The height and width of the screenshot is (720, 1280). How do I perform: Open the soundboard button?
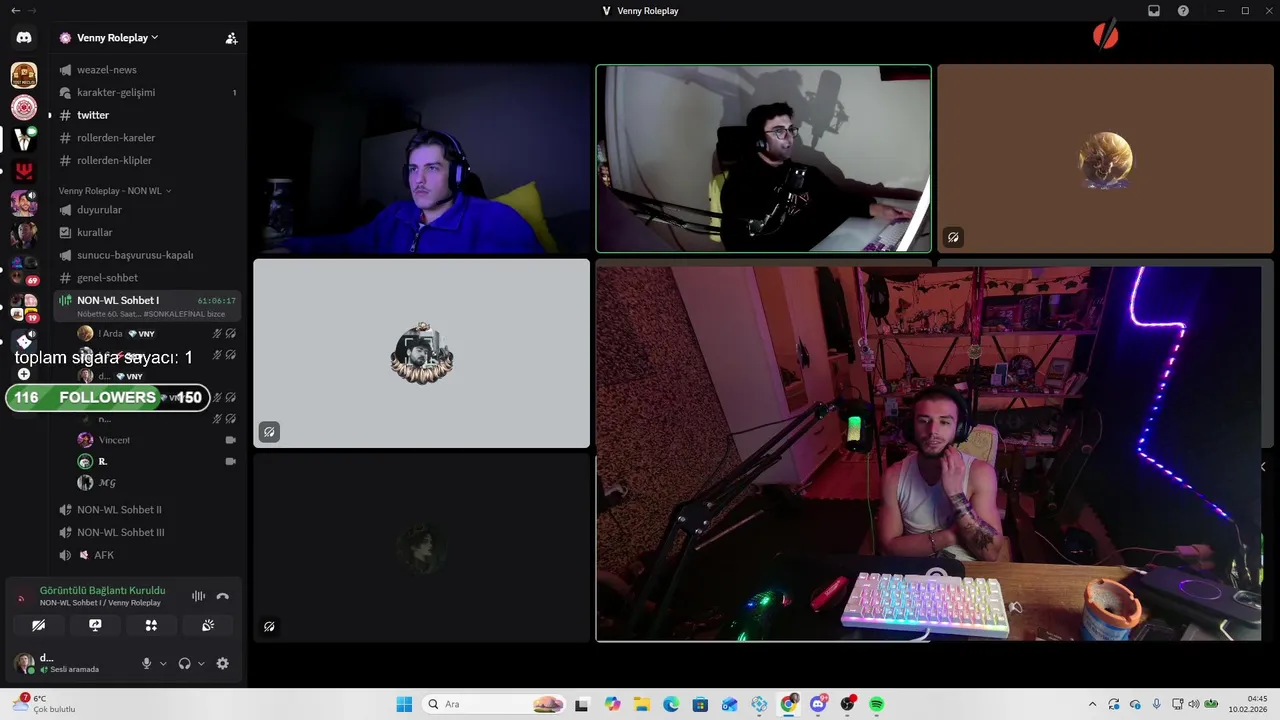(208, 625)
